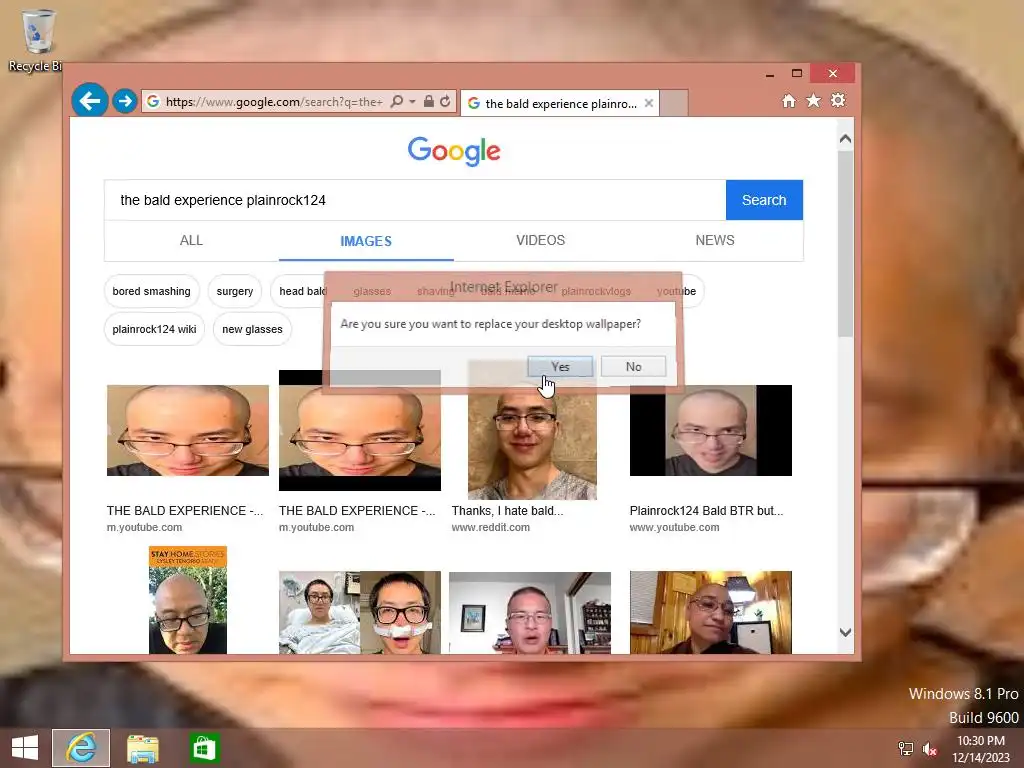
Task: Minimize the Internet Explorer window
Action: (x=770, y=74)
